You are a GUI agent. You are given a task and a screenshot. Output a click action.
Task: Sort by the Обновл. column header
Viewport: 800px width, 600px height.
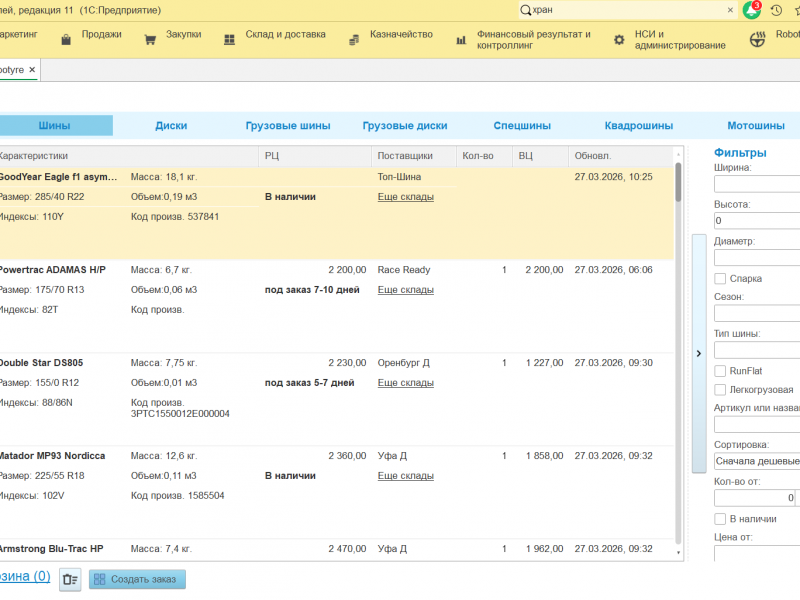[x=621, y=156]
